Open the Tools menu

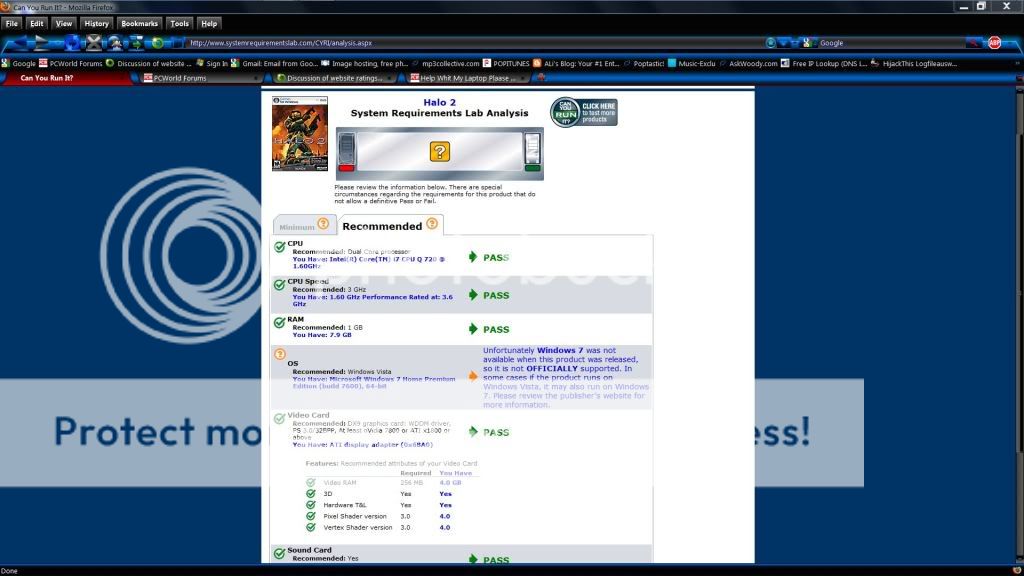tap(179, 24)
